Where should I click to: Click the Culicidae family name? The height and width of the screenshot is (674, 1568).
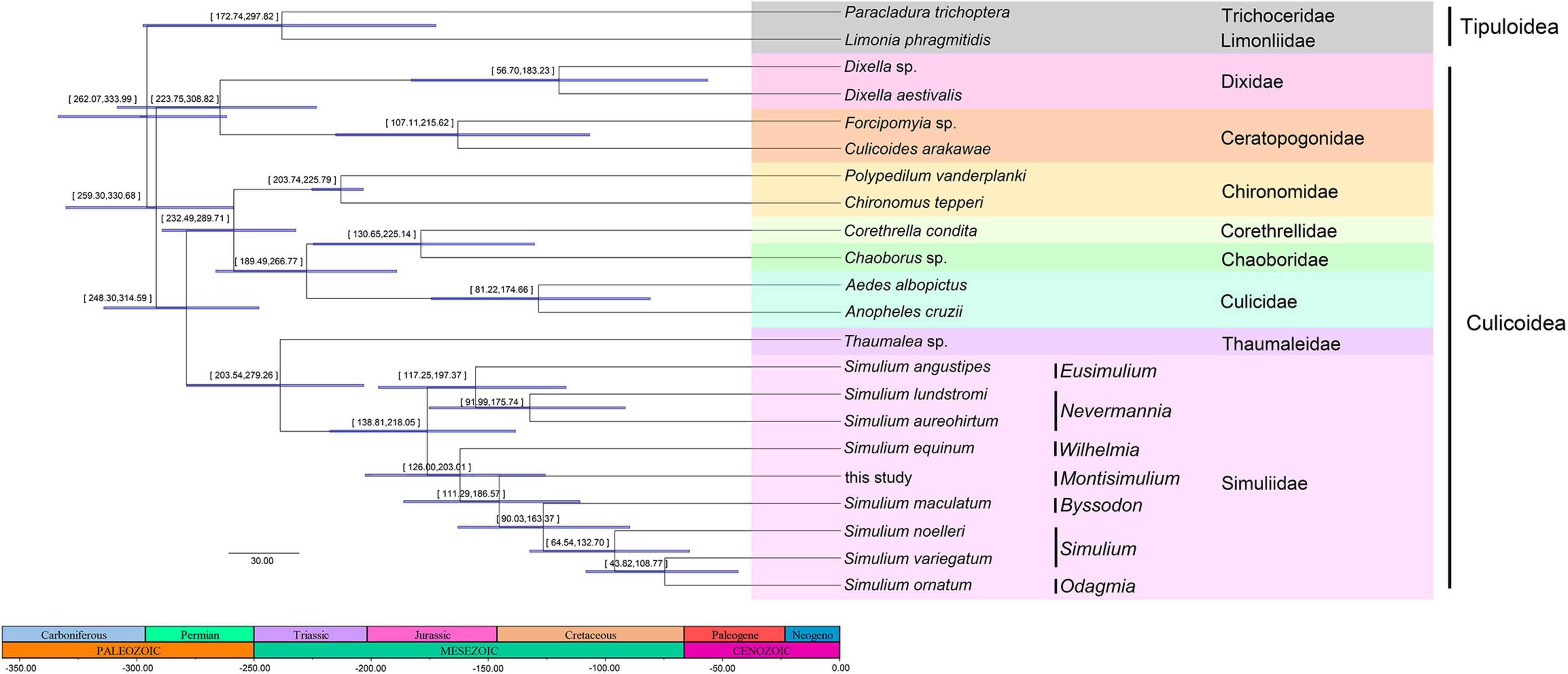[x=1259, y=302]
